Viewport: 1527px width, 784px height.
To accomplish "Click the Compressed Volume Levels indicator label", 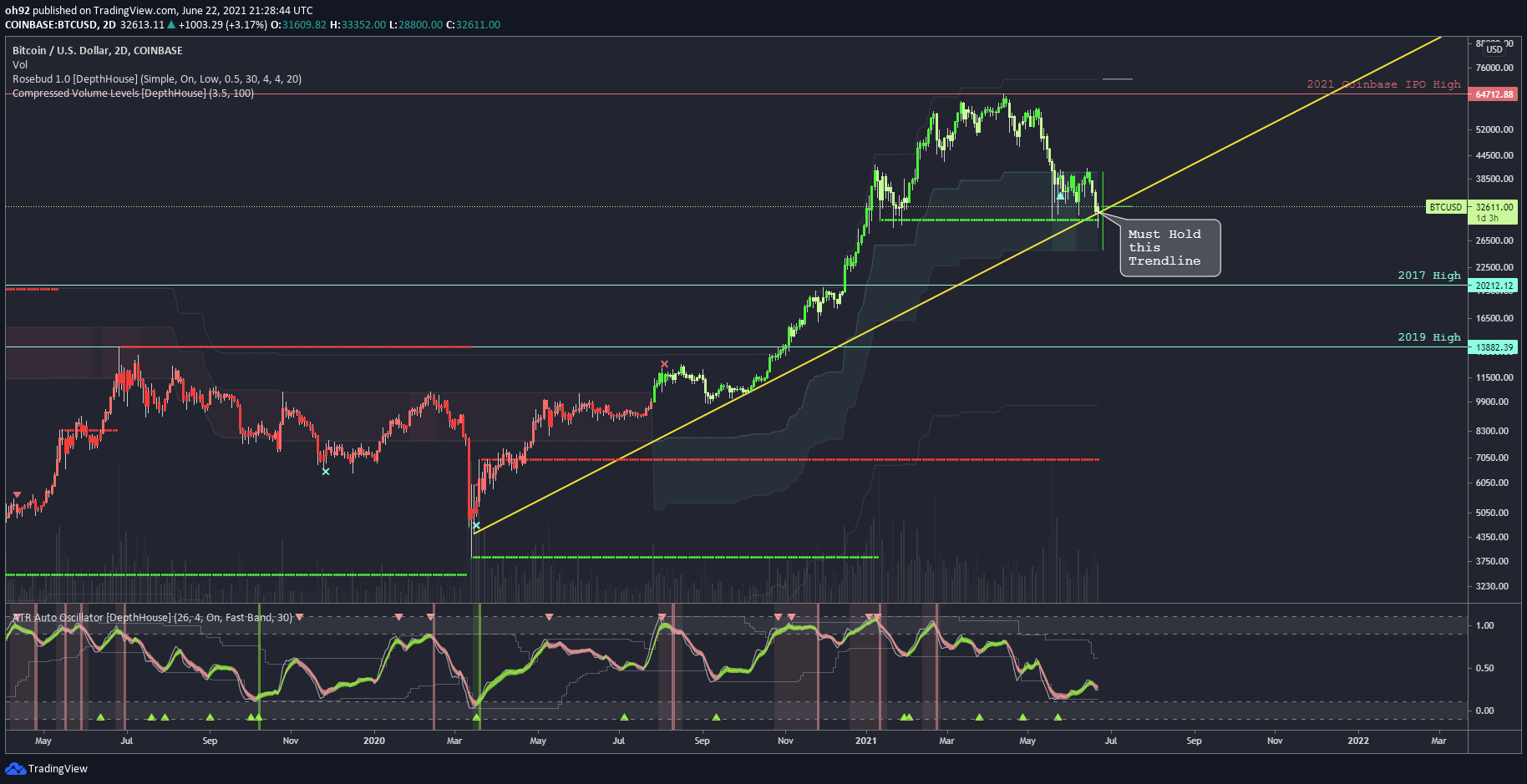I will coord(133,94).
